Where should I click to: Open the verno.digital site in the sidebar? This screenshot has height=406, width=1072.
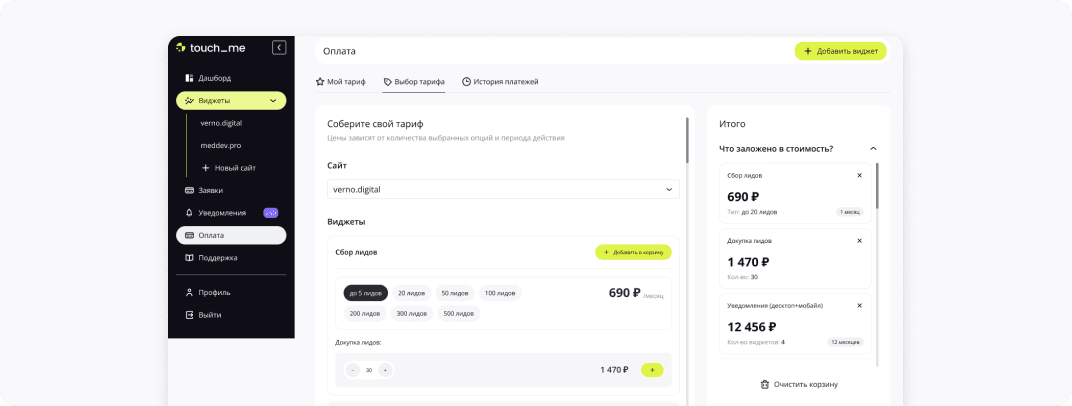[222, 123]
